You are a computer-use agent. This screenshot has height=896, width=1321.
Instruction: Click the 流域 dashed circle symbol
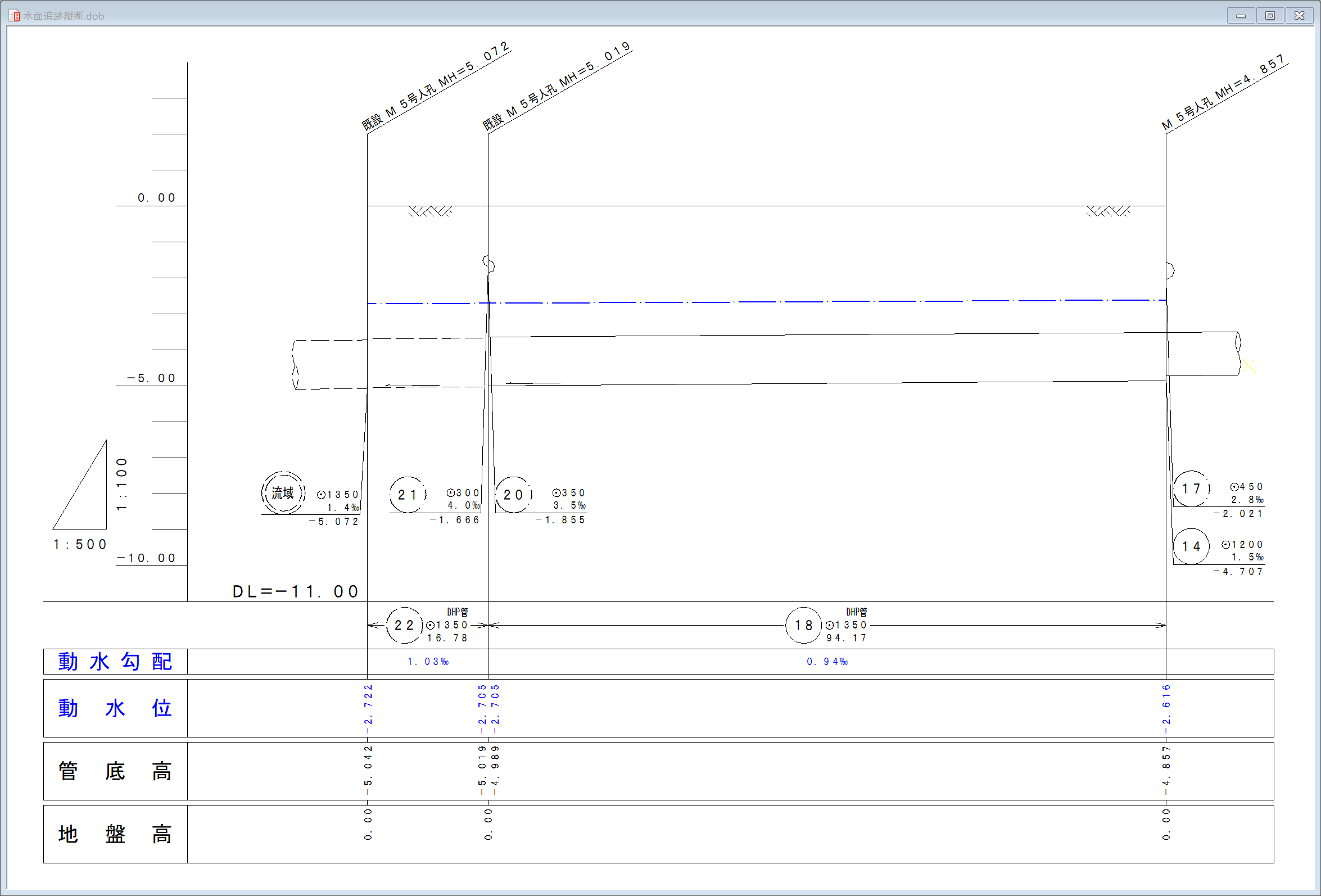tap(283, 493)
